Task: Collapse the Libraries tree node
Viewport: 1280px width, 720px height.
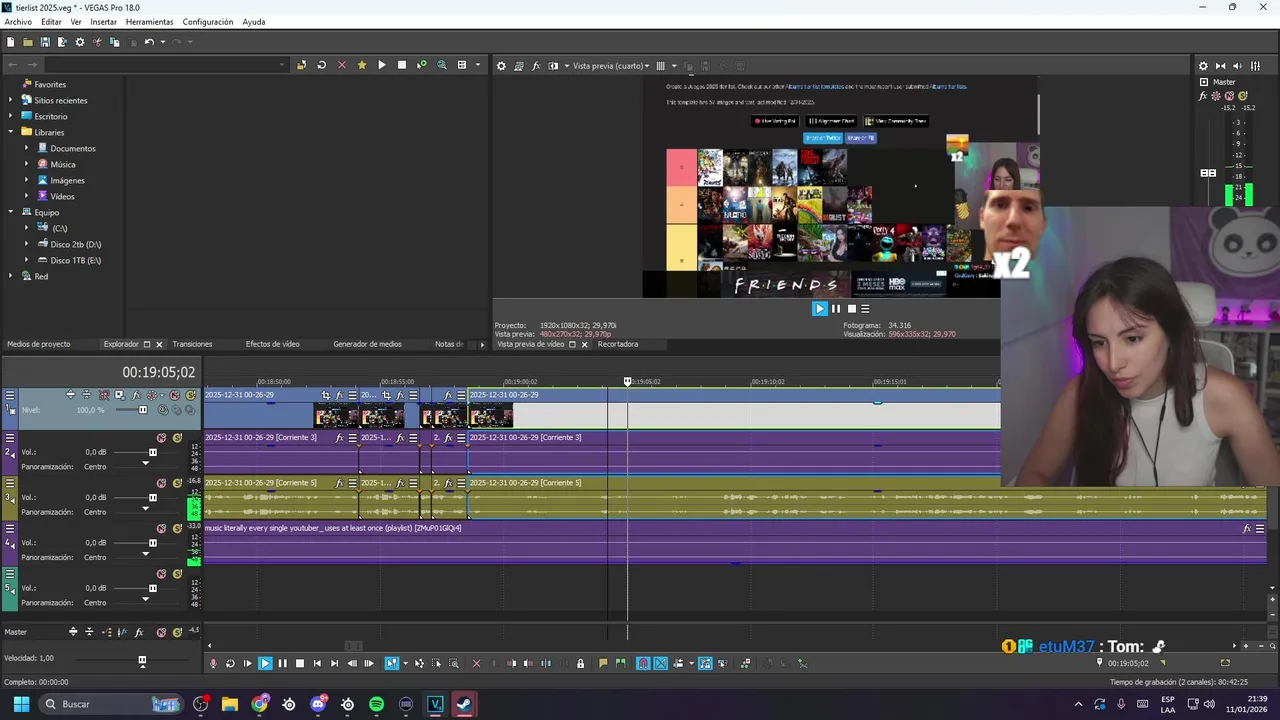Action: [x=12, y=132]
